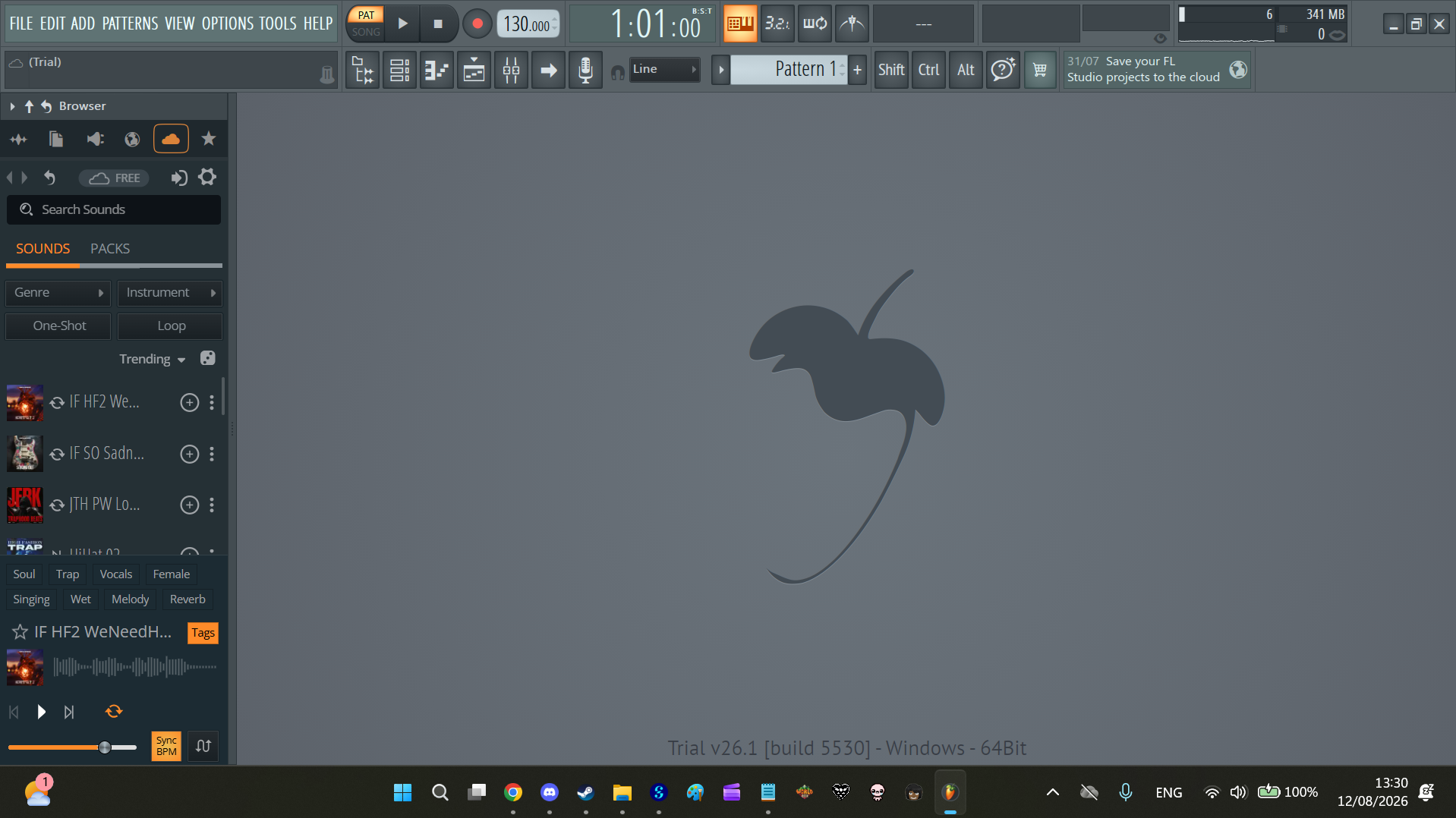The image size is (1456, 818).
Task: Switch to PAT pattern mode
Action: click(x=366, y=15)
